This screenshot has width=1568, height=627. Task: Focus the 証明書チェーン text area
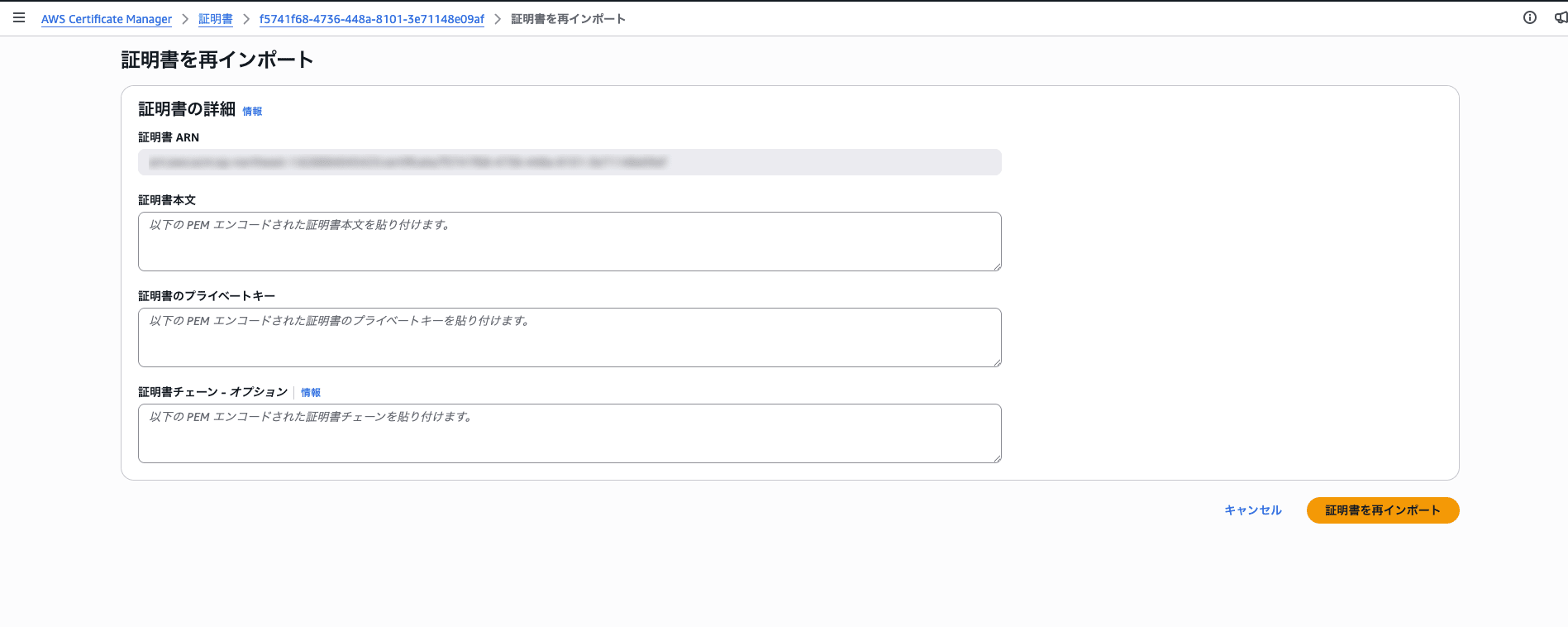pyautogui.click(x=570, y=433)
